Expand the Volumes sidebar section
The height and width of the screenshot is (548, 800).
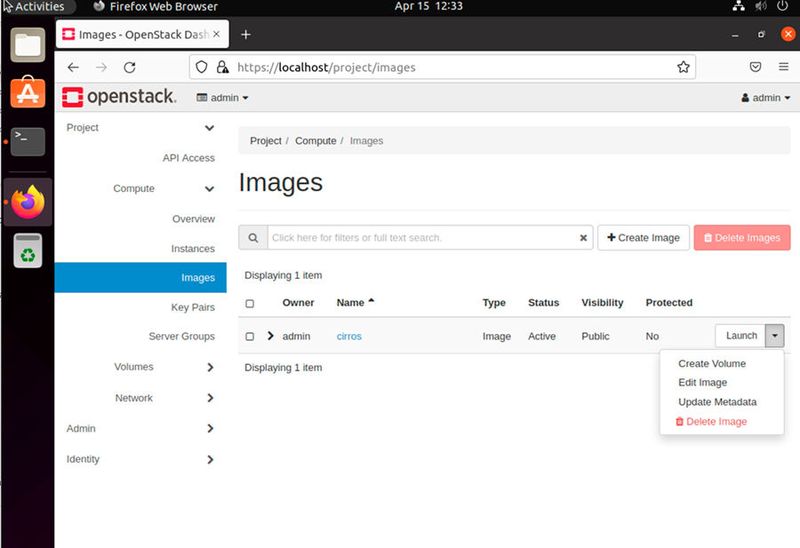(210, 367)
